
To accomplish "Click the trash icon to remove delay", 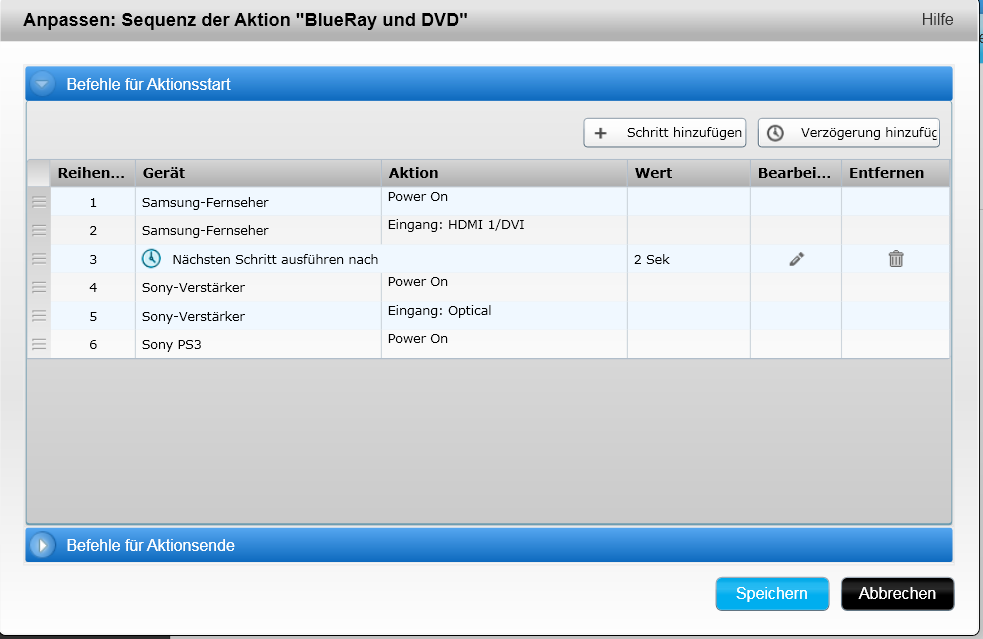I will point(895,259).
